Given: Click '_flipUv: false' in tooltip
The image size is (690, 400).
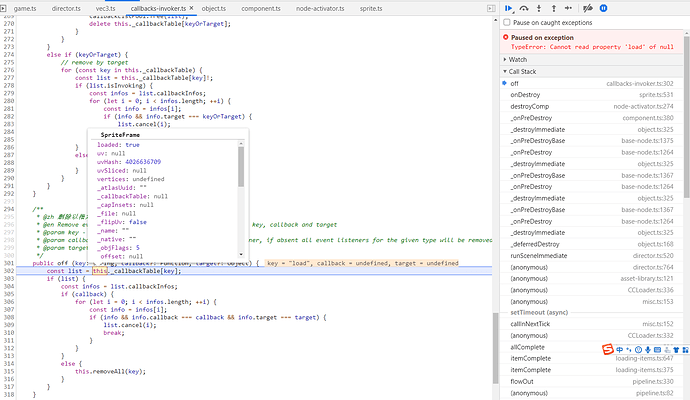Looking at the screenshot, I should tap(122, 222).
